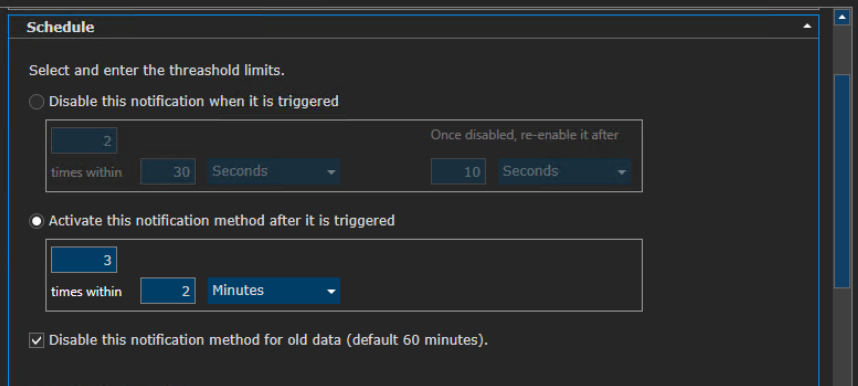Image resolution: width=858 pixels, height=386 pixels.
Task: Click the activation trigger count field showing 3
Action: click(84, 260)
